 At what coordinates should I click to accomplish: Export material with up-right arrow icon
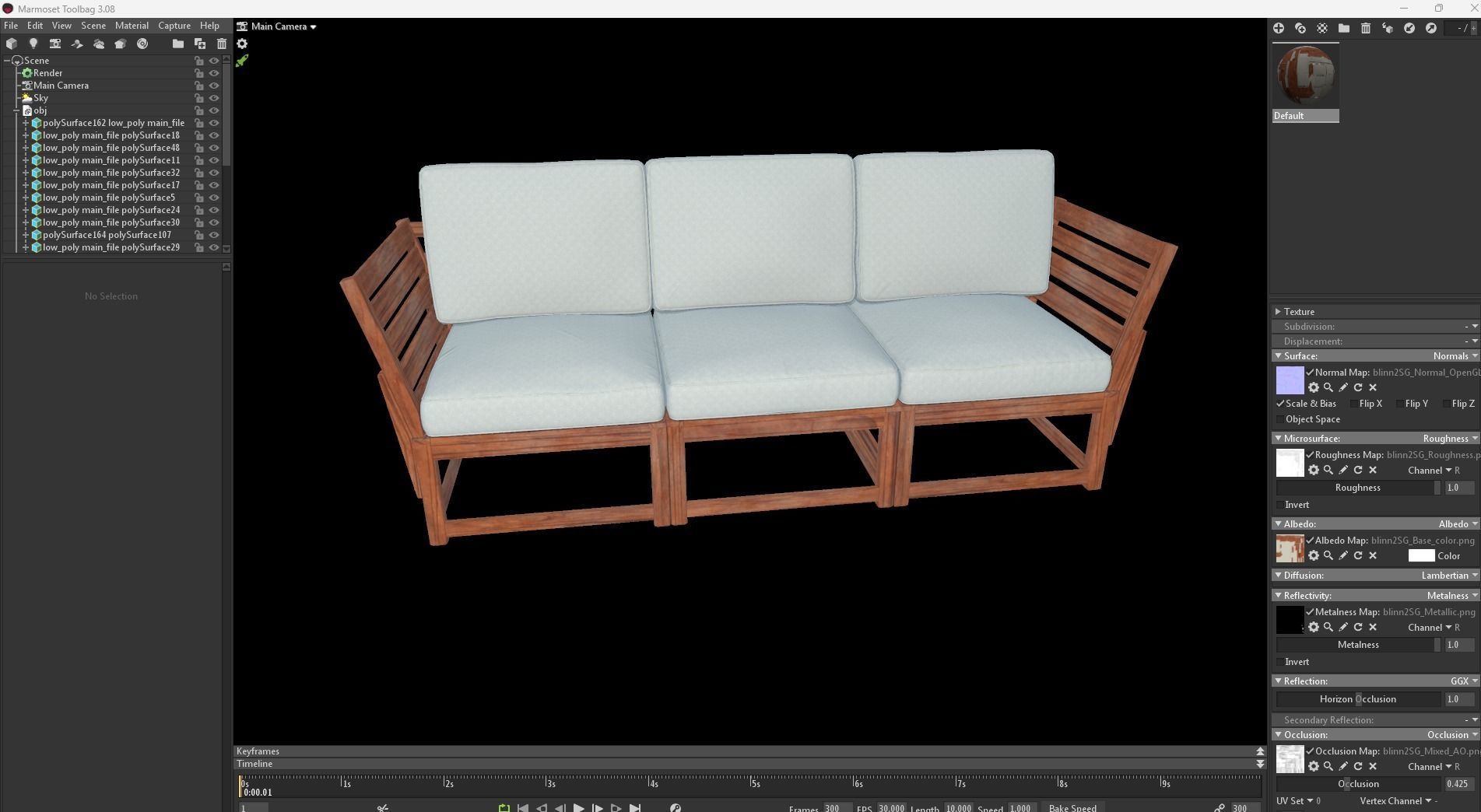pyautogui.click(x=1431, y=28)
